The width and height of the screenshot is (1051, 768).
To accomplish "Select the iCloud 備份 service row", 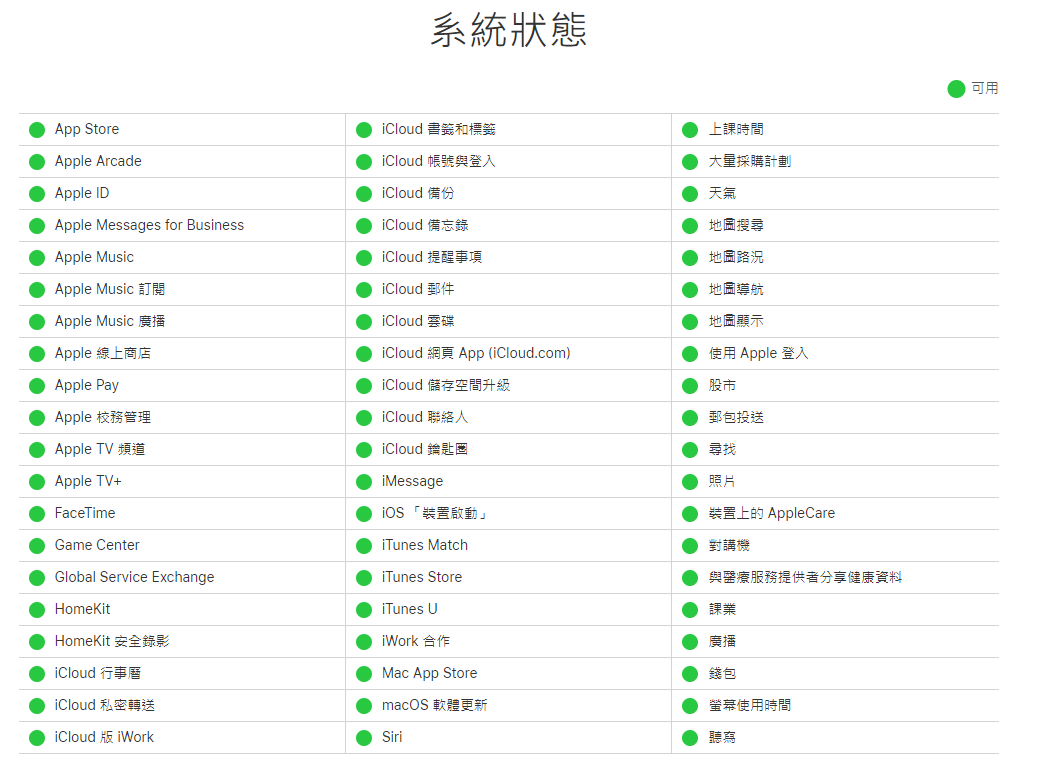I will click(420, 193).
